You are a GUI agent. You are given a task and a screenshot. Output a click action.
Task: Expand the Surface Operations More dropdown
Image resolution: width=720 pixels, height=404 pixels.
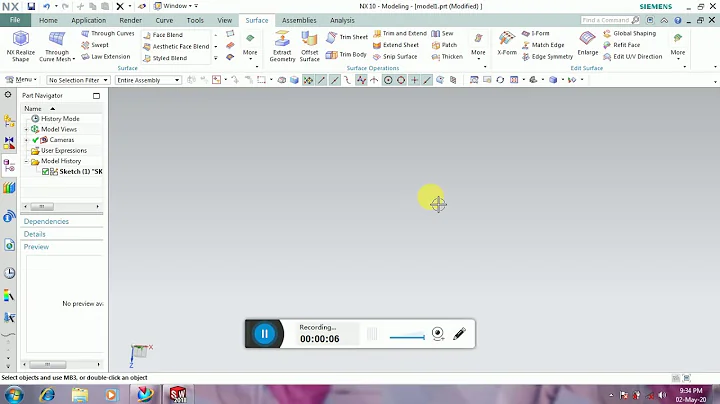click(478, 49)
